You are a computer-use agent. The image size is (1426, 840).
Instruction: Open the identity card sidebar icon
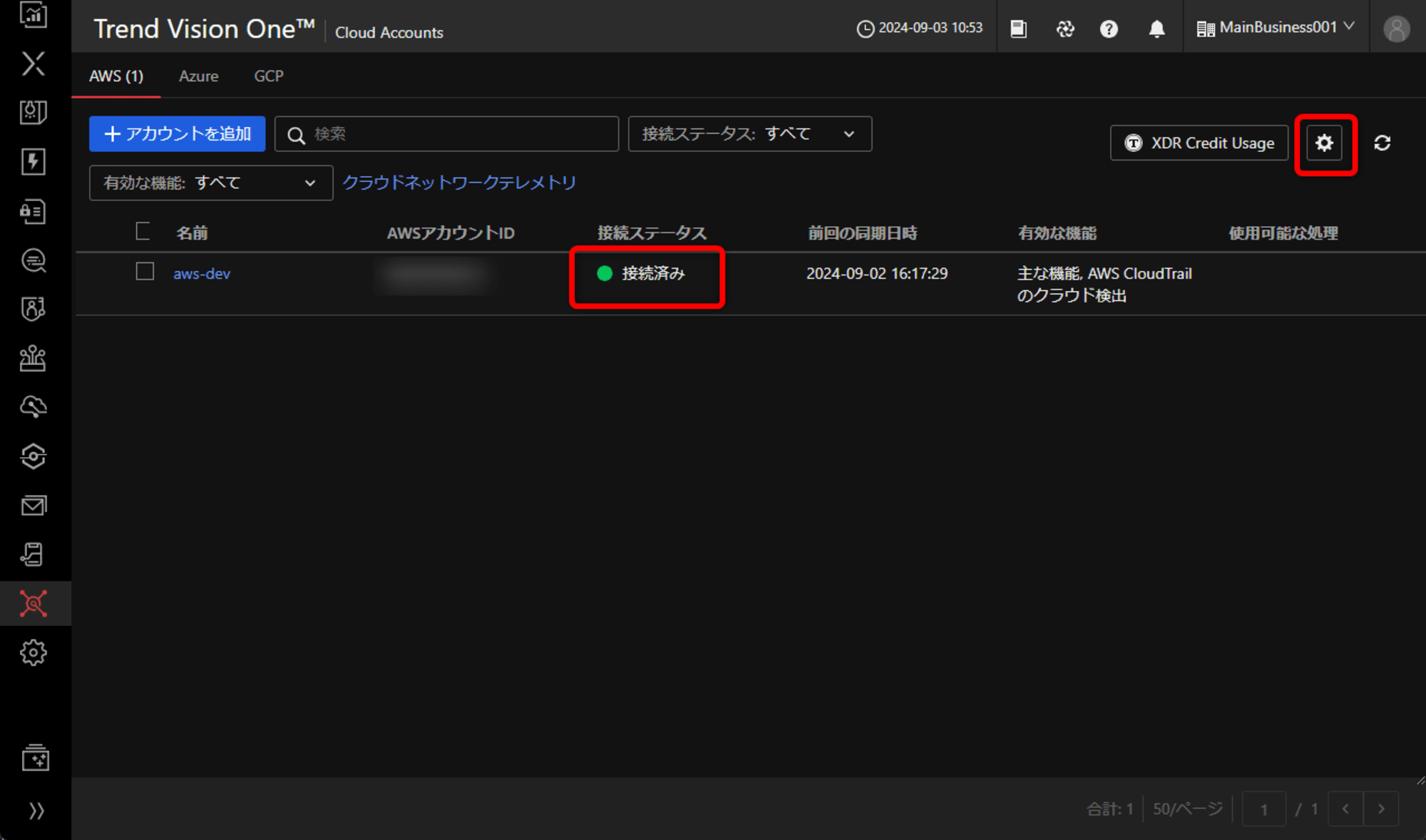34,211
